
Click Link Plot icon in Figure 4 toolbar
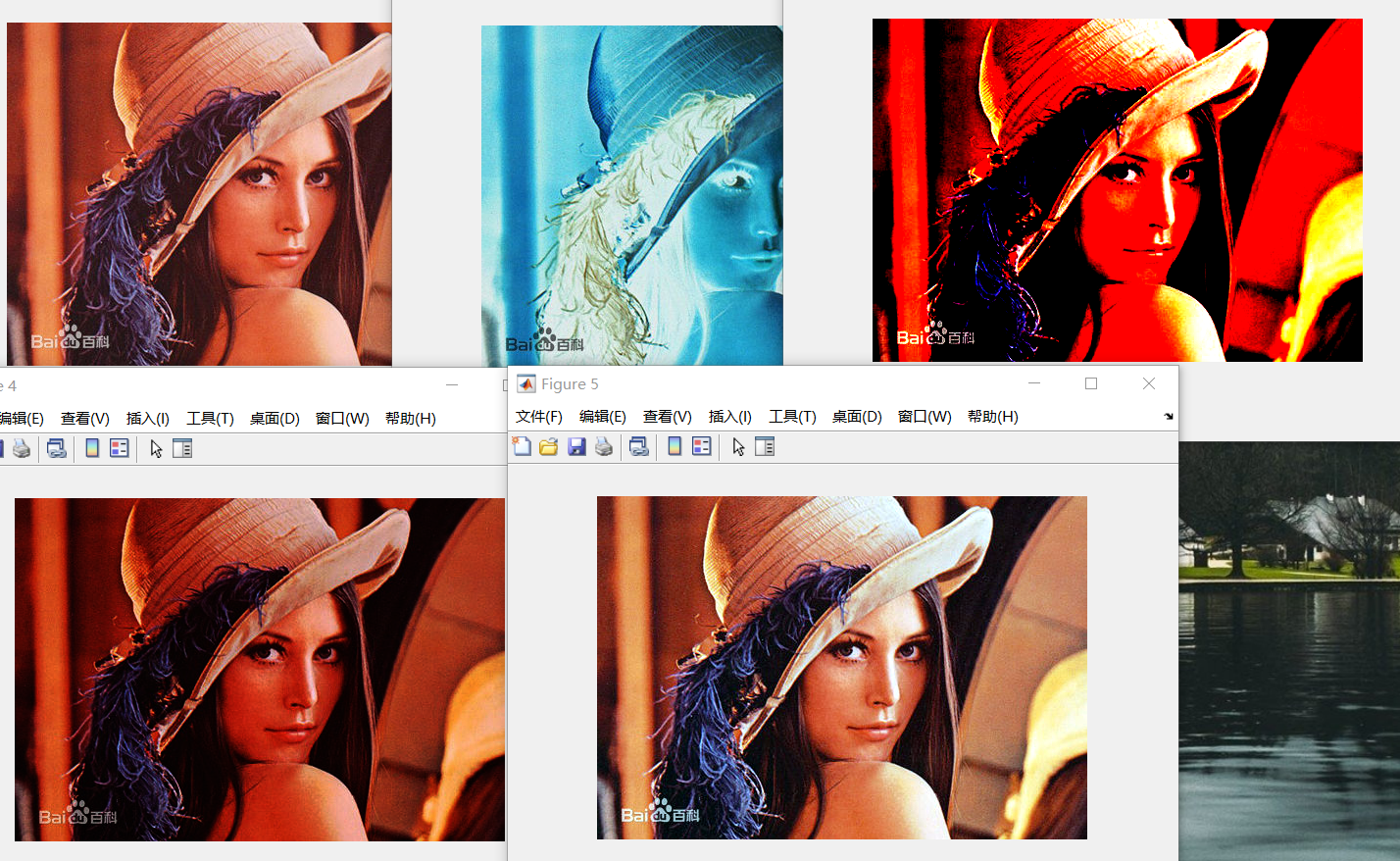pos(57,449)
